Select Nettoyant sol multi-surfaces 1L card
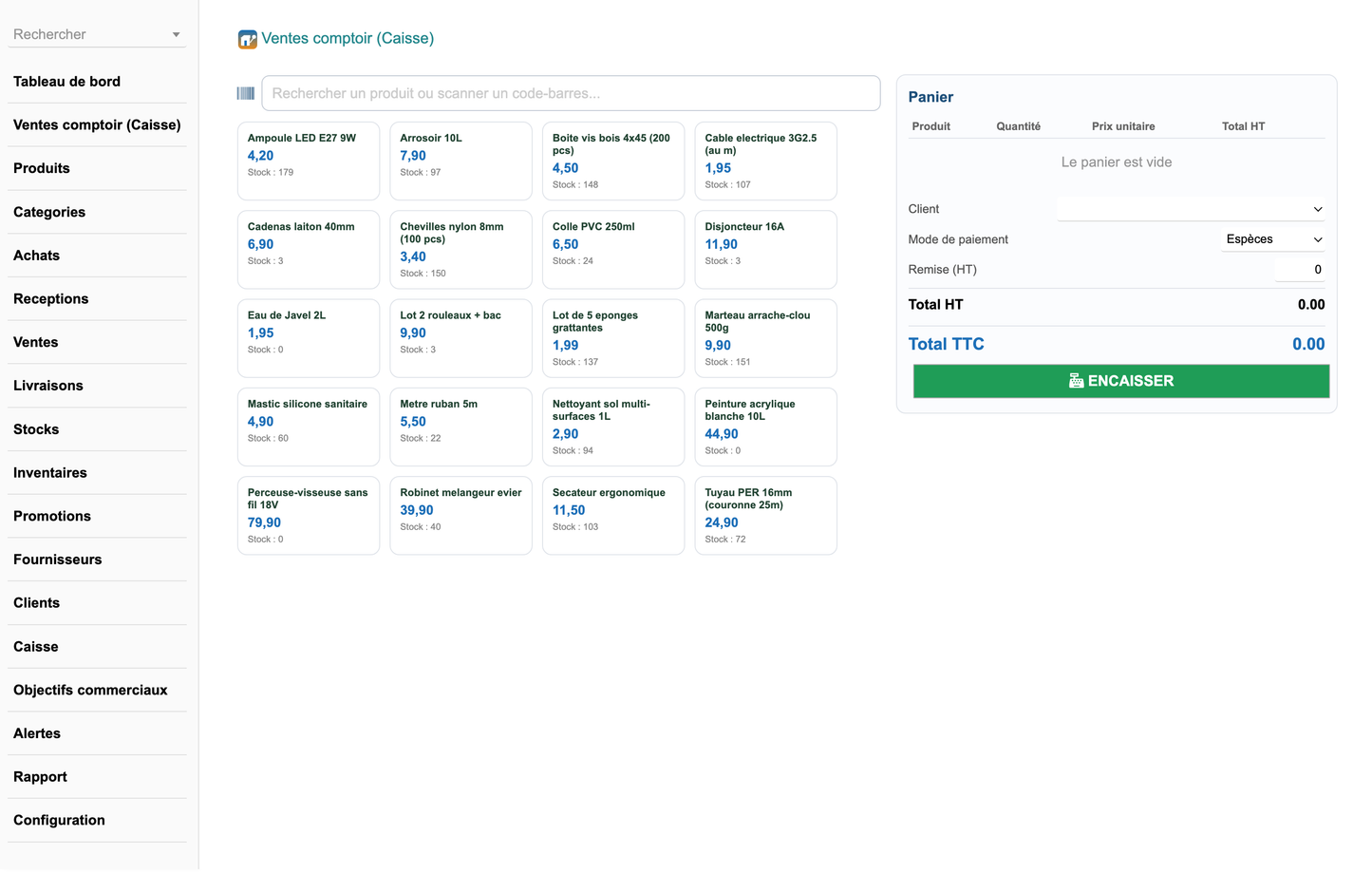 coord(613,427)
